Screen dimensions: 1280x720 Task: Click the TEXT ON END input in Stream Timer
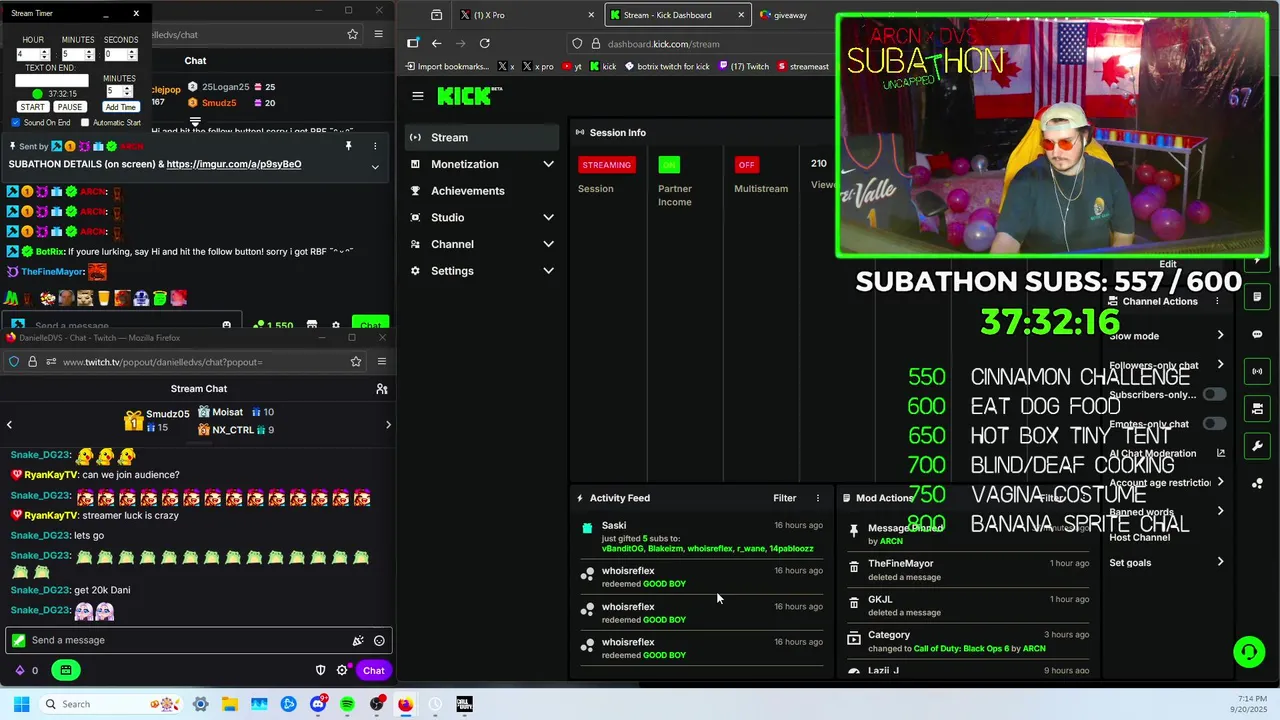click(51, 80)
